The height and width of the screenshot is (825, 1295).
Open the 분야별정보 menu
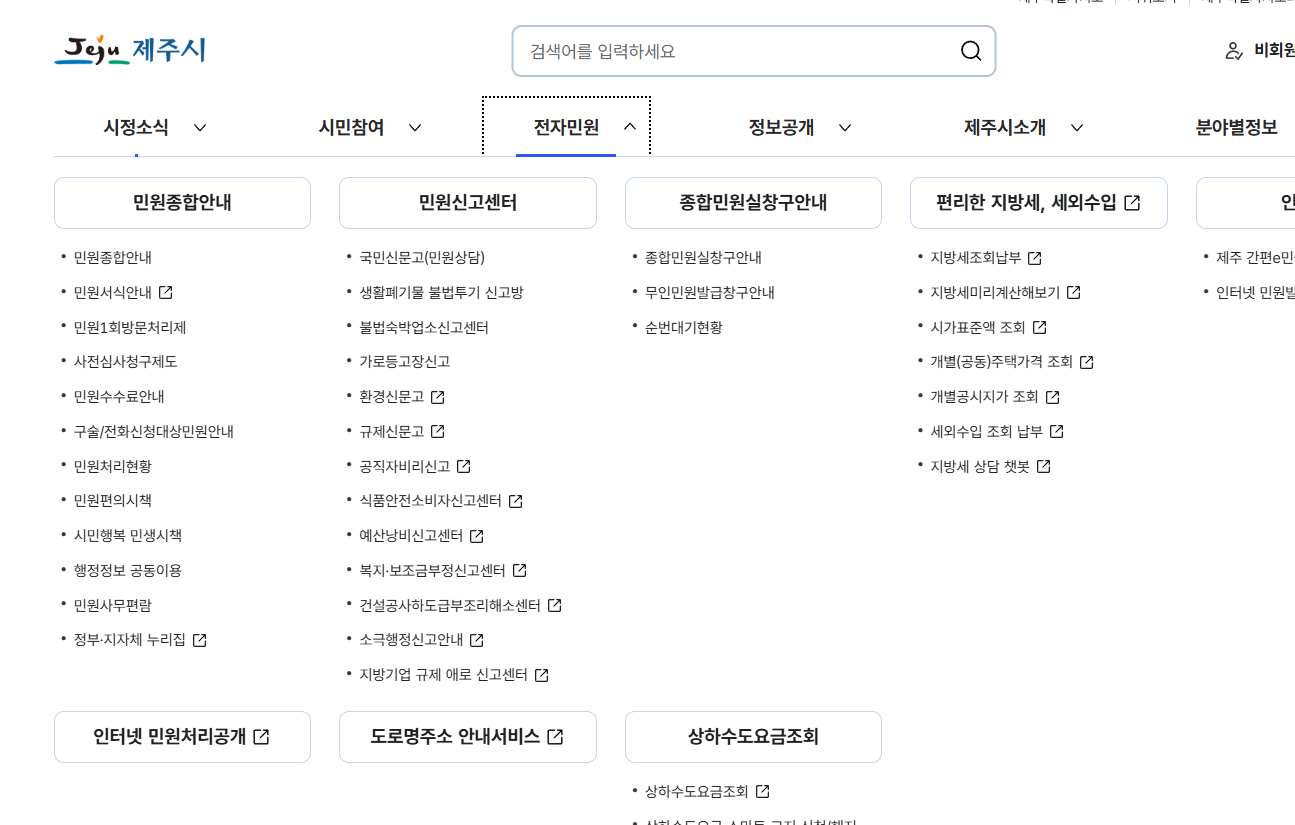[1236, 127]
